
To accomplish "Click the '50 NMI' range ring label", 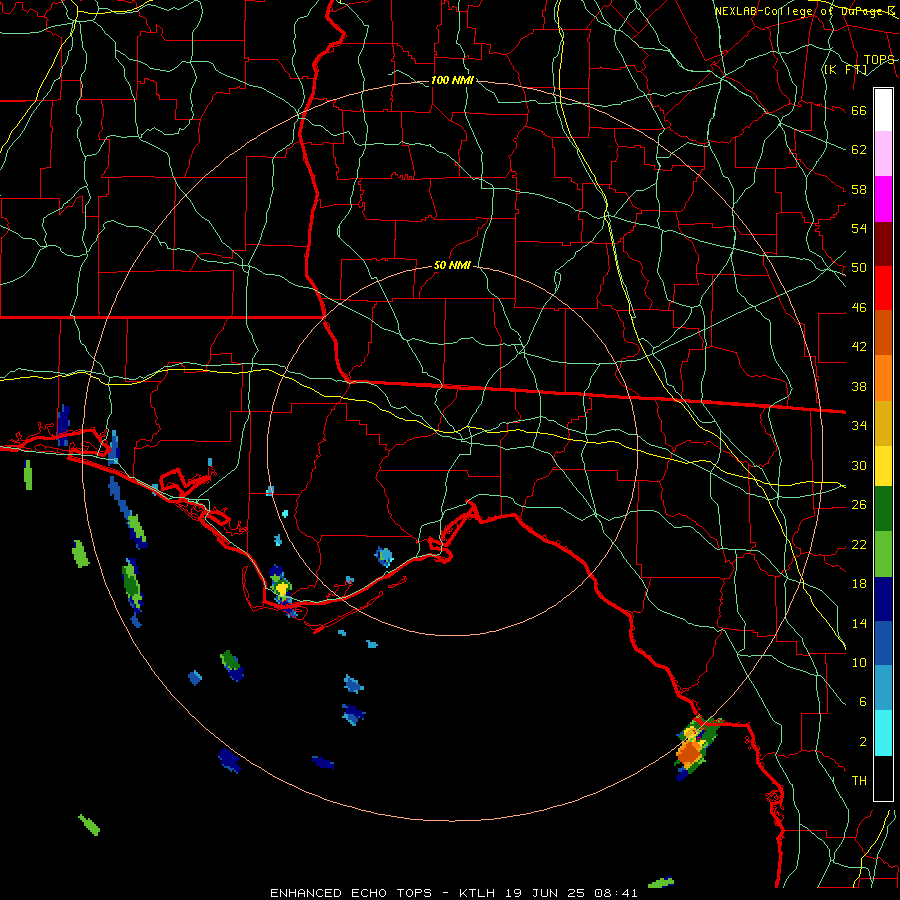I will 452,265.
